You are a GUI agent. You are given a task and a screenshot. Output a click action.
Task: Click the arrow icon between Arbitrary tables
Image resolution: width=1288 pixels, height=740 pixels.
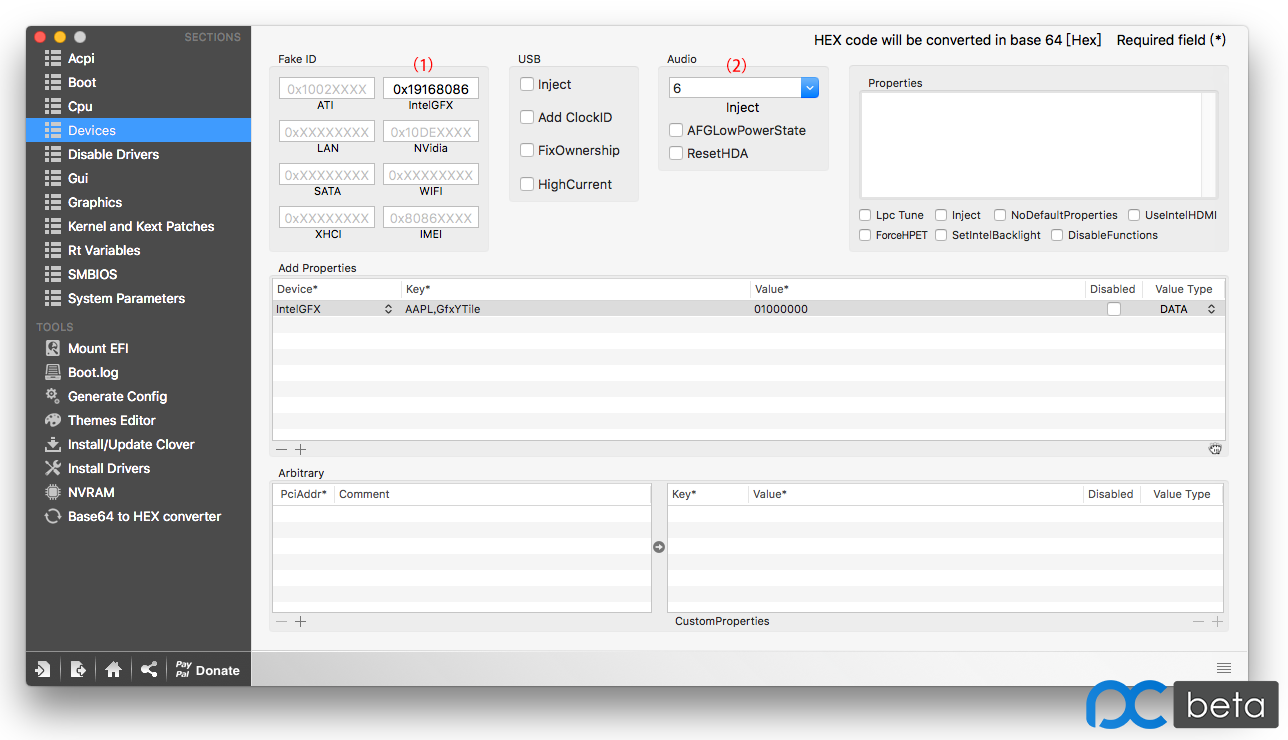pyautogui.click(x=659, y=547)
